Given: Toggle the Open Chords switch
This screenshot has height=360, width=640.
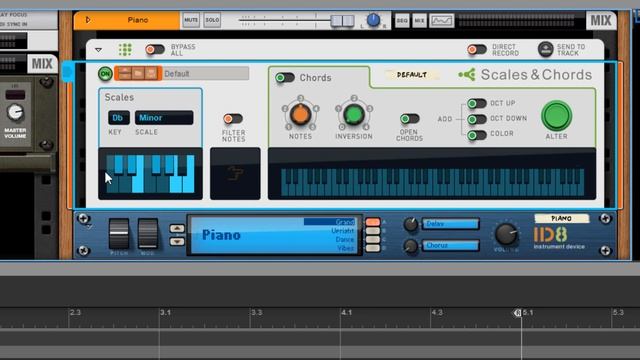Looking at the screenshot, I should [409, 119].
